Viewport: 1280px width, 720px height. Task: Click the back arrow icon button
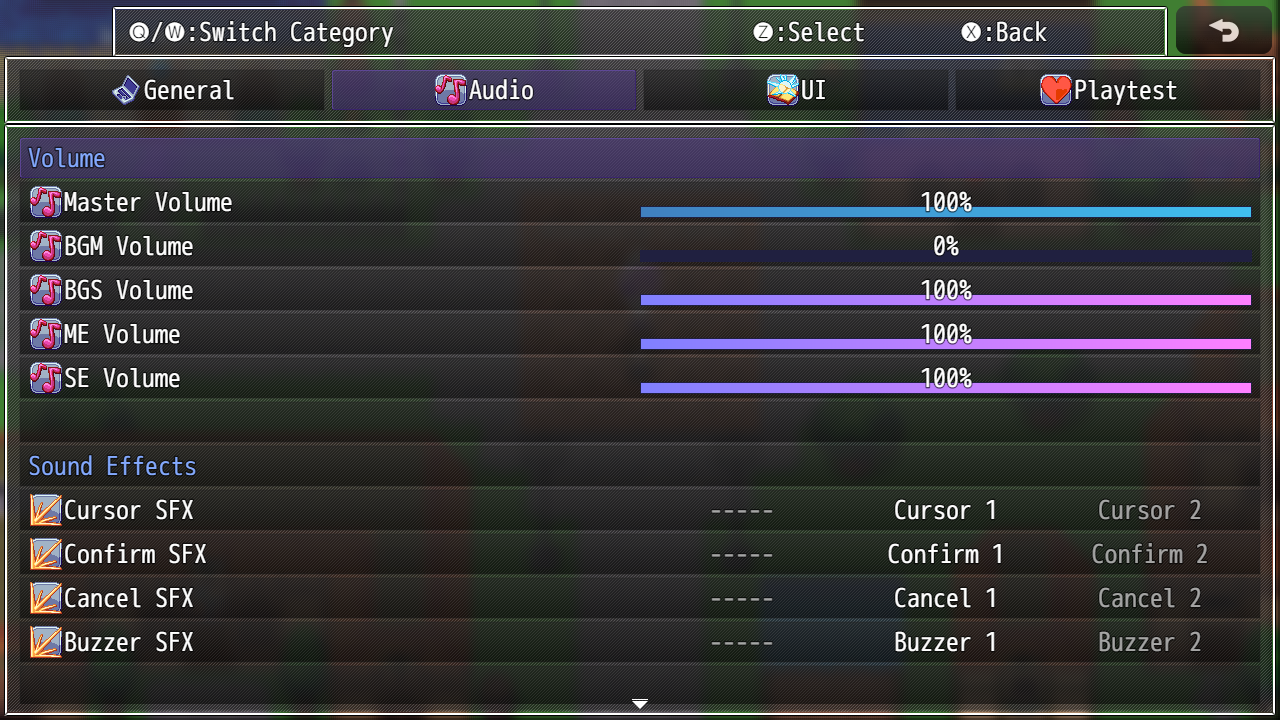[1223, 31]
